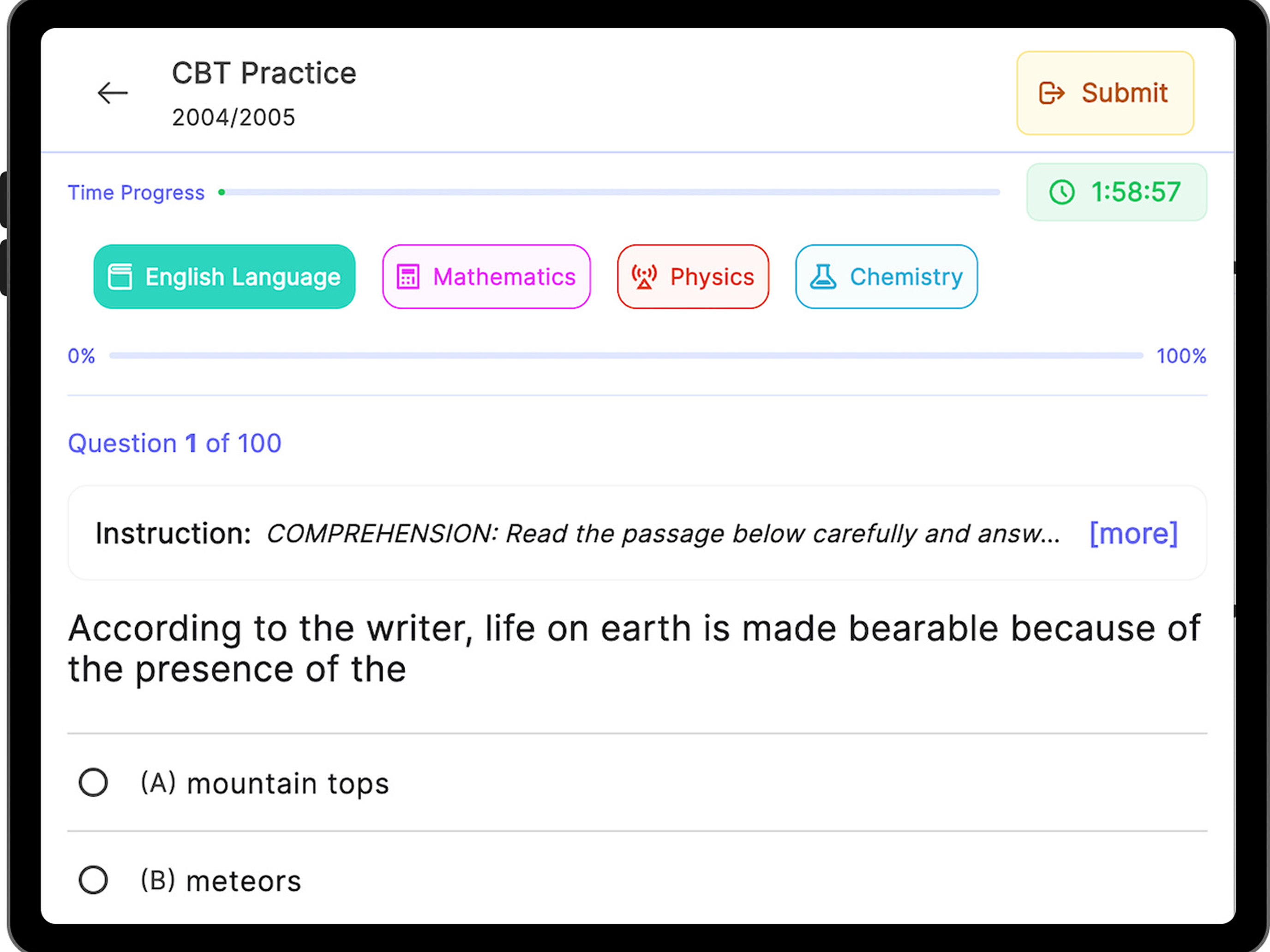Select option (A) mountain tops radio button

[x=93, y=782]
